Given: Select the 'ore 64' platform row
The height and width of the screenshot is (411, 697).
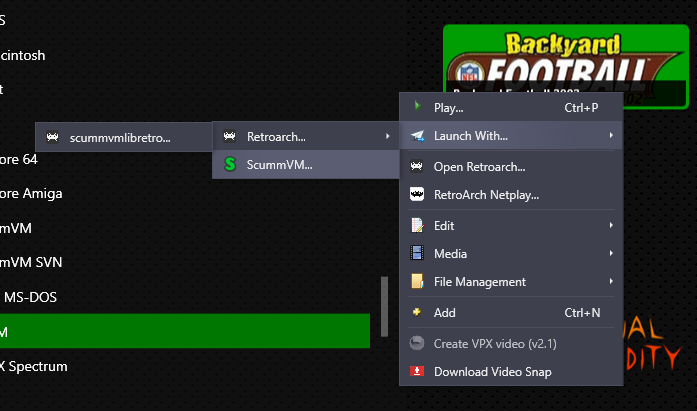Looking at the screenshot, I should pos(185,159).
